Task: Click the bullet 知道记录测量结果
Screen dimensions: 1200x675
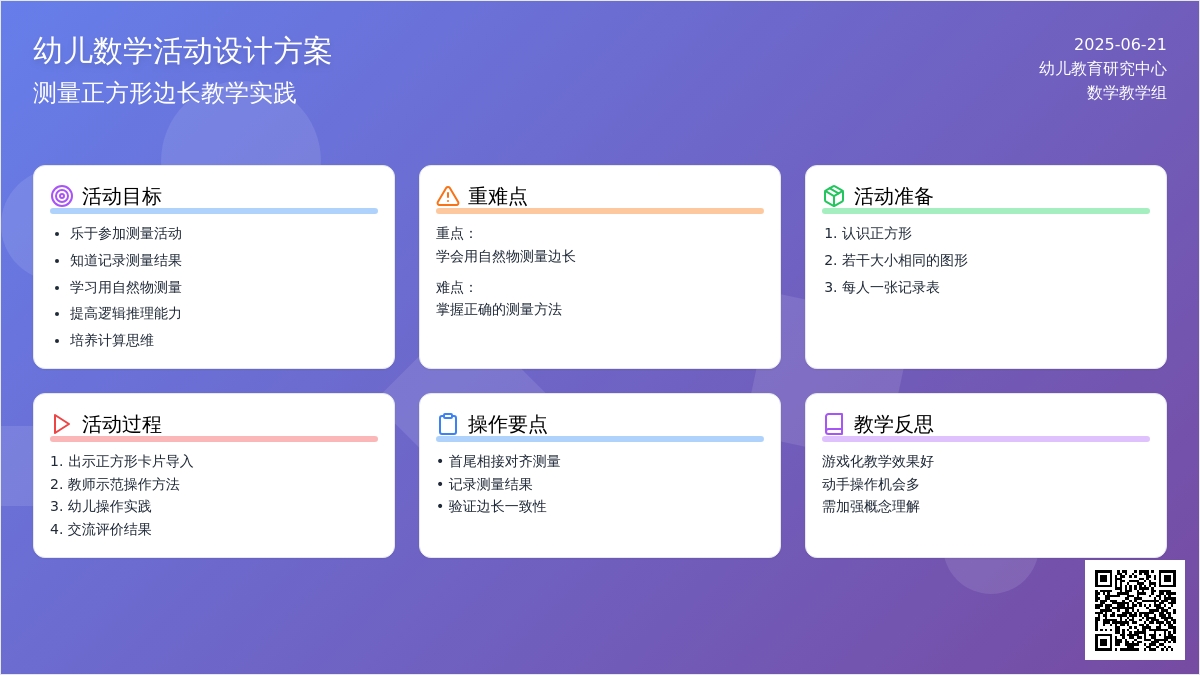Action: pos(126,260)
